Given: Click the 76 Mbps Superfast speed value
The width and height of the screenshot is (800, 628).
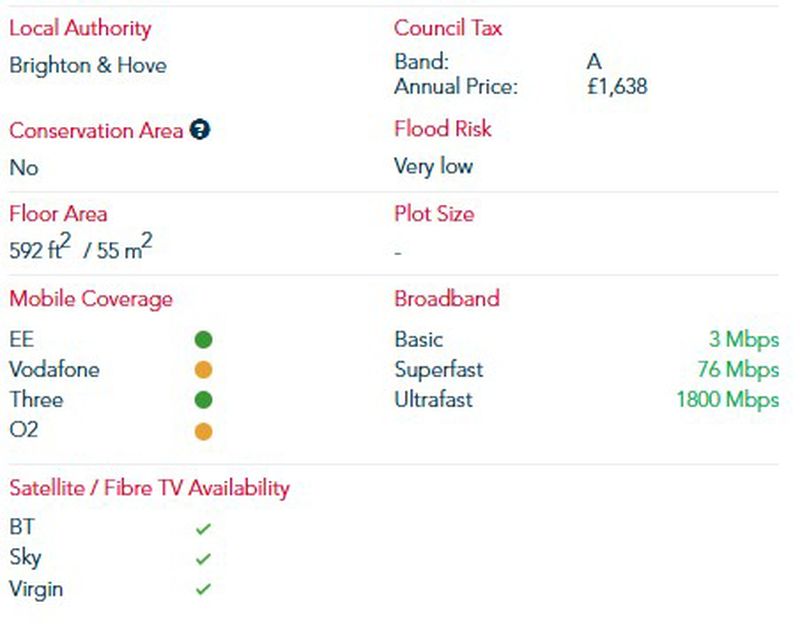Looking at the screenshot, I should 737,370.
